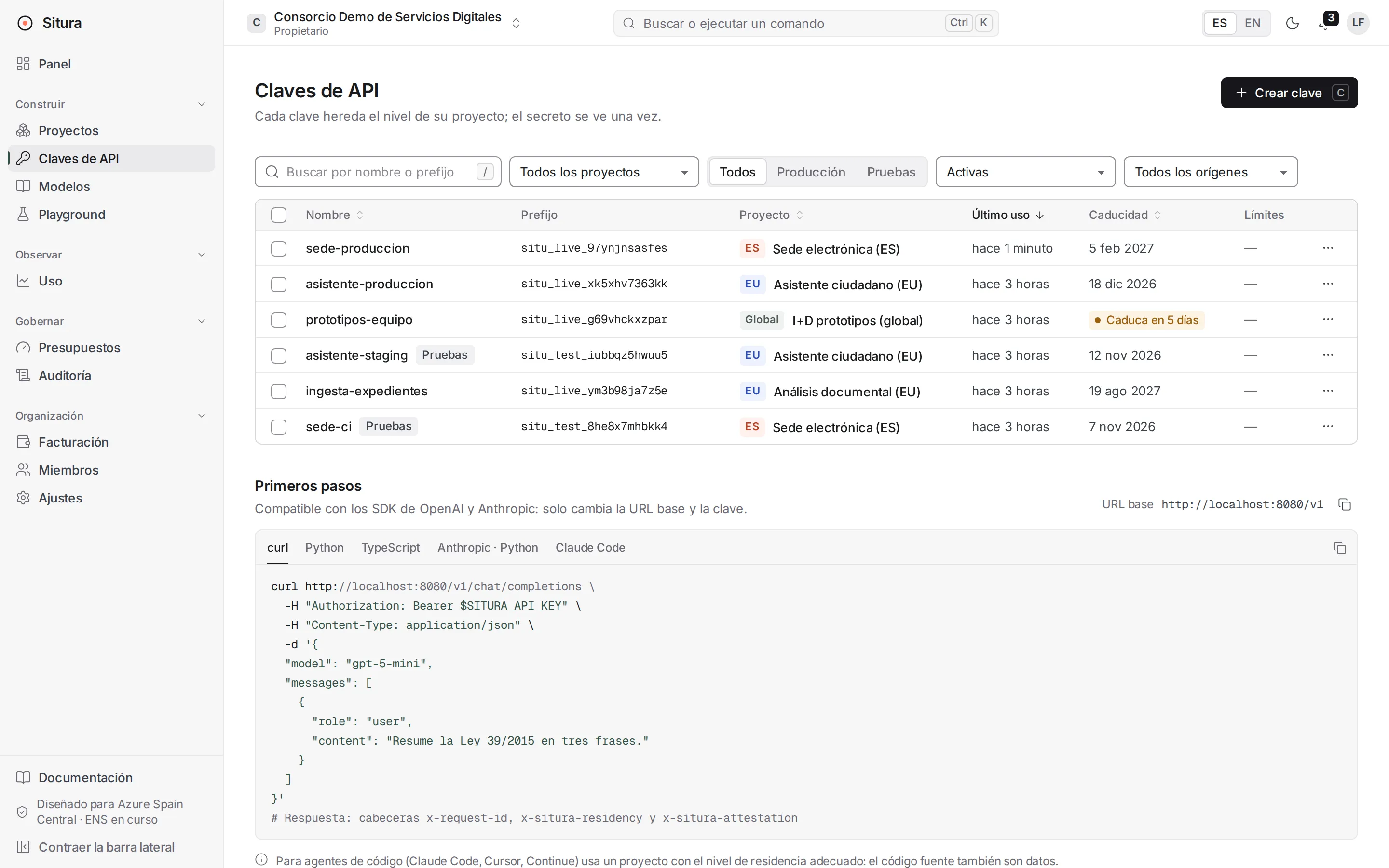Image resolution: width=1389 pixels, height=868 pixels.
Task: Switch snippet to Claude Code tab
Action: [x=590, y=548]
